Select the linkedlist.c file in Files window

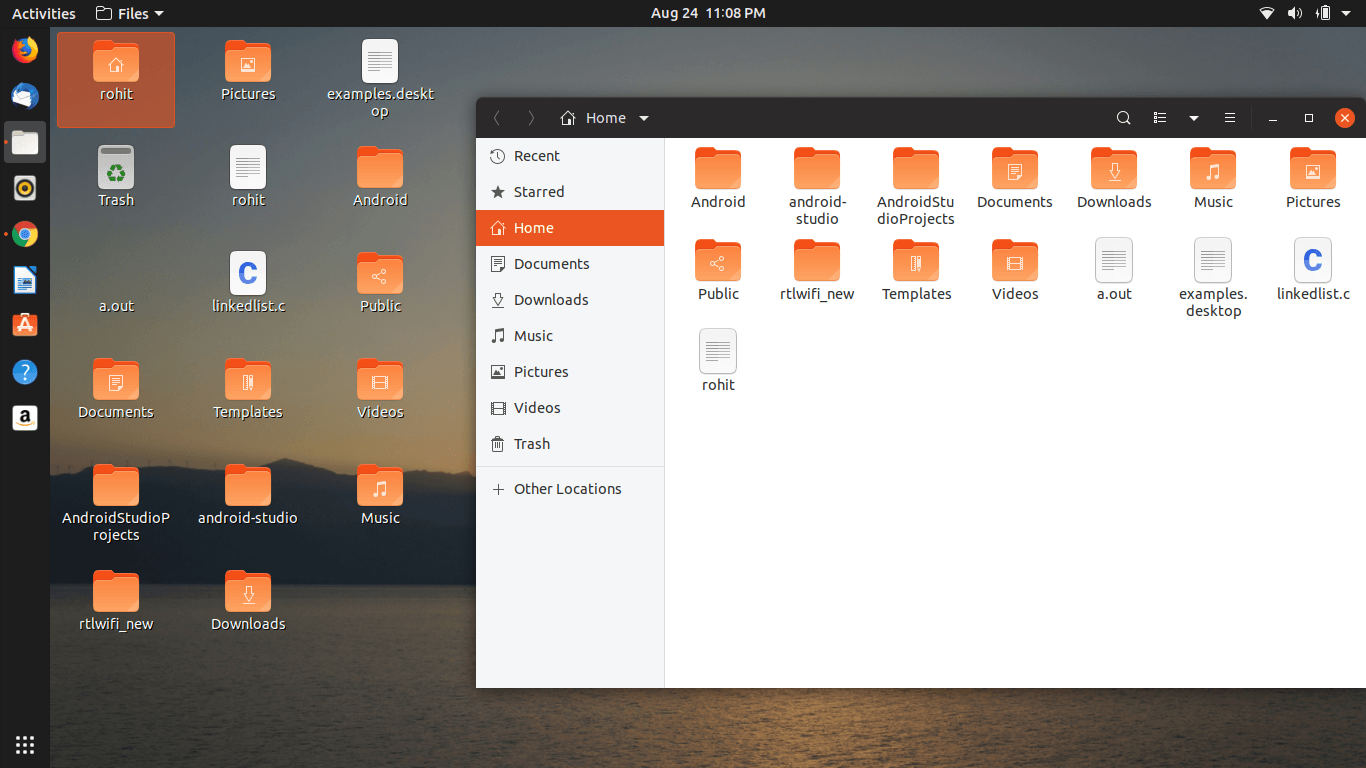click(x=1312, y=268)
